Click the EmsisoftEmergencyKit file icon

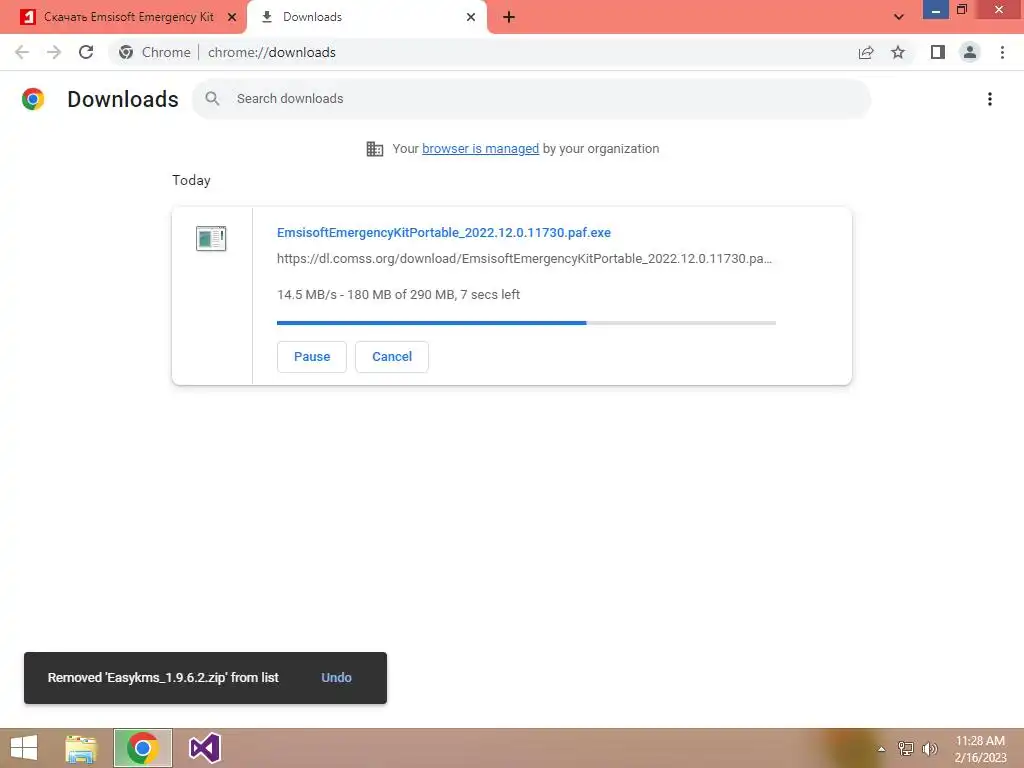(x=211, y=238)
